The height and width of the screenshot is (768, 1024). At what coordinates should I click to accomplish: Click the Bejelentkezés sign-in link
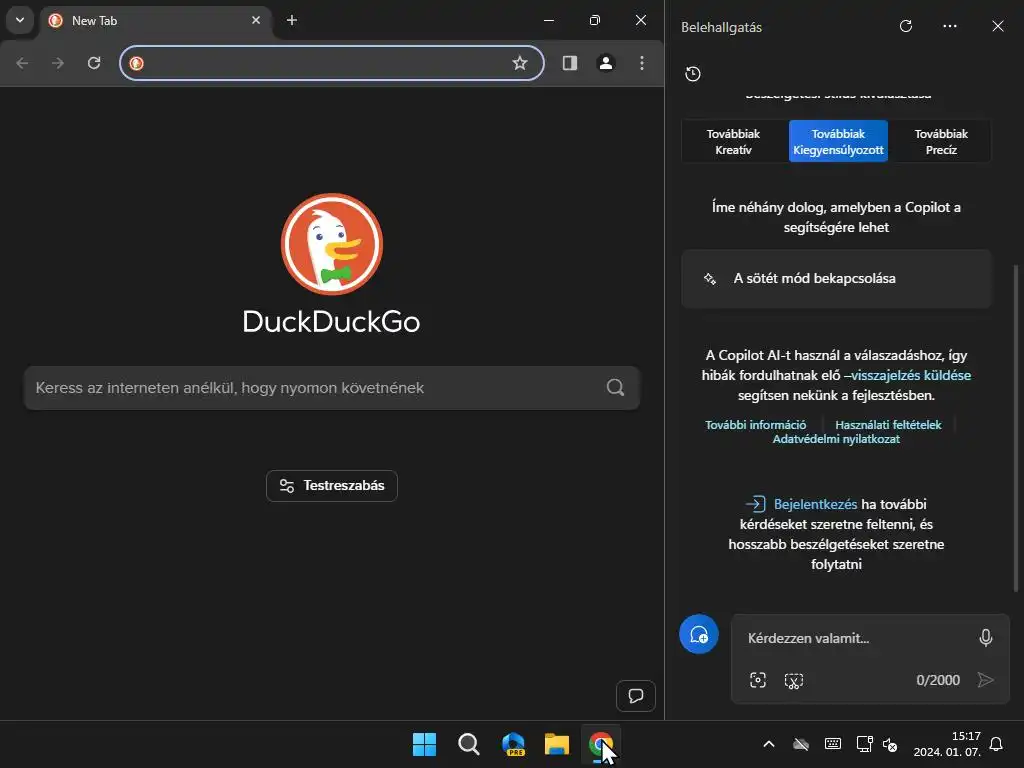(x=815, y=504)
